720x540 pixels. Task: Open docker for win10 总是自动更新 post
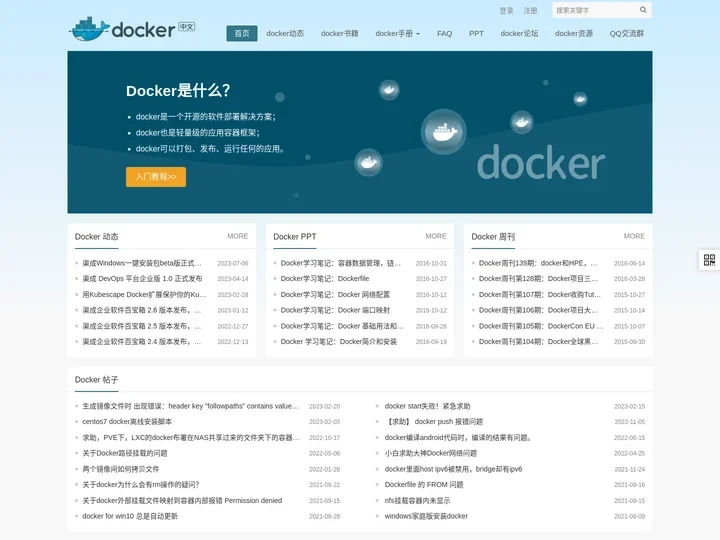point(130,516)
